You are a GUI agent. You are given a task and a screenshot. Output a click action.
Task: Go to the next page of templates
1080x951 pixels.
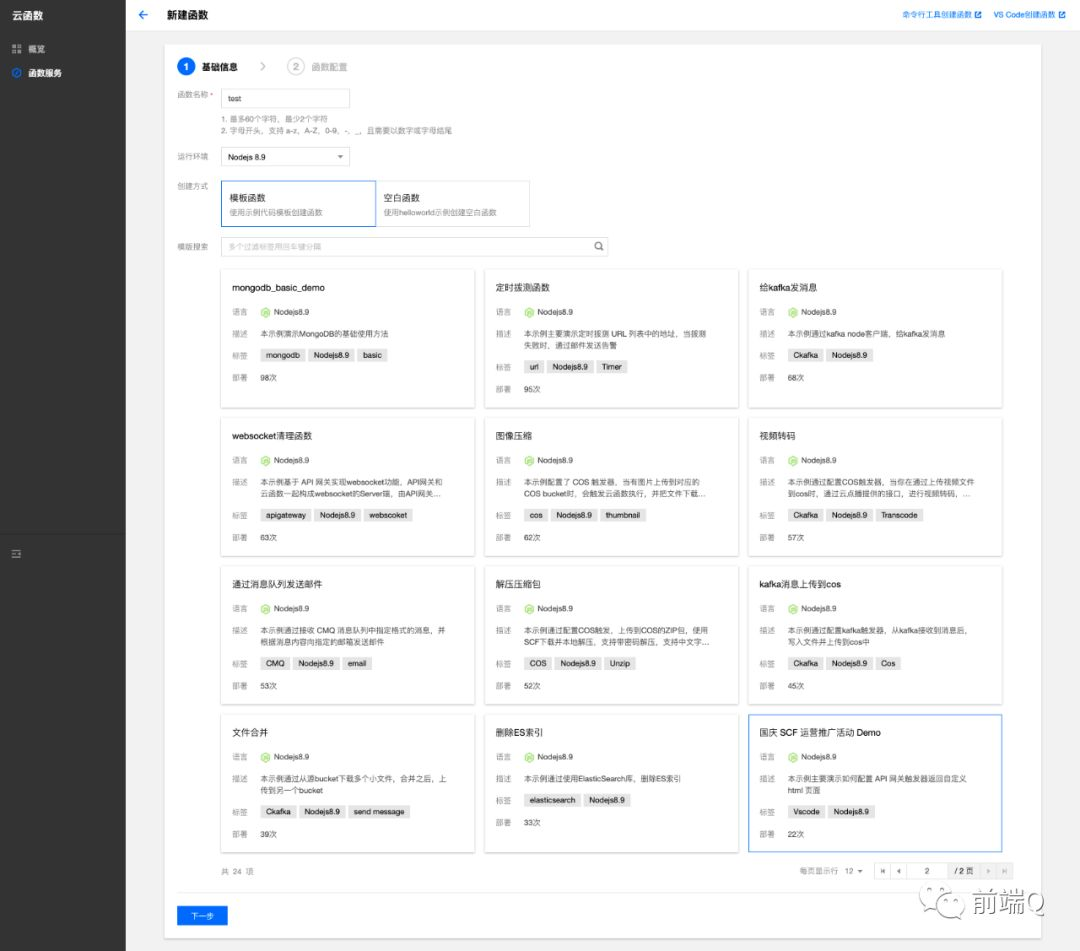(988, 871)
